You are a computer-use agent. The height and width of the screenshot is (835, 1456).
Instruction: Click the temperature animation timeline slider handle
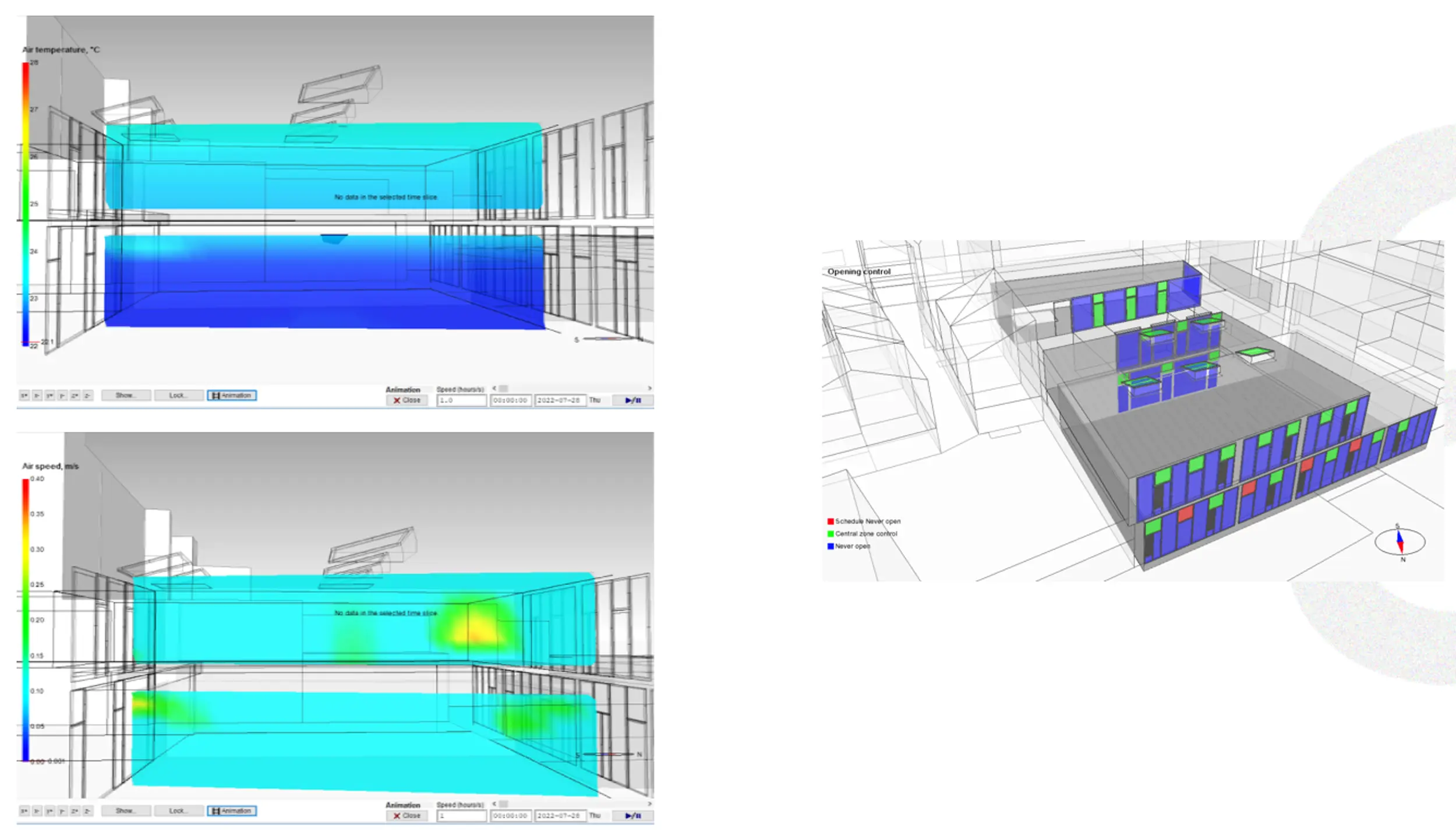coord(504,389)
